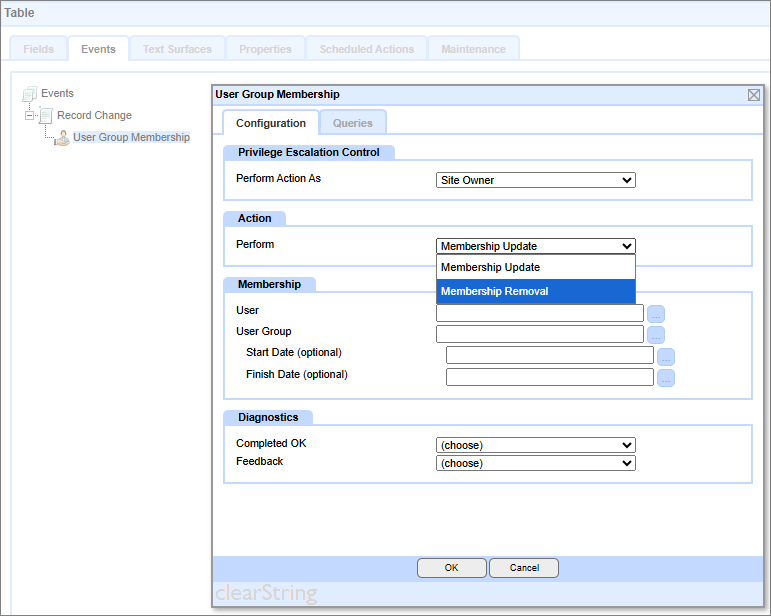771x616 pixels.
Task: Click browse ellipsis button beside User field
Action: pos(656,314)
